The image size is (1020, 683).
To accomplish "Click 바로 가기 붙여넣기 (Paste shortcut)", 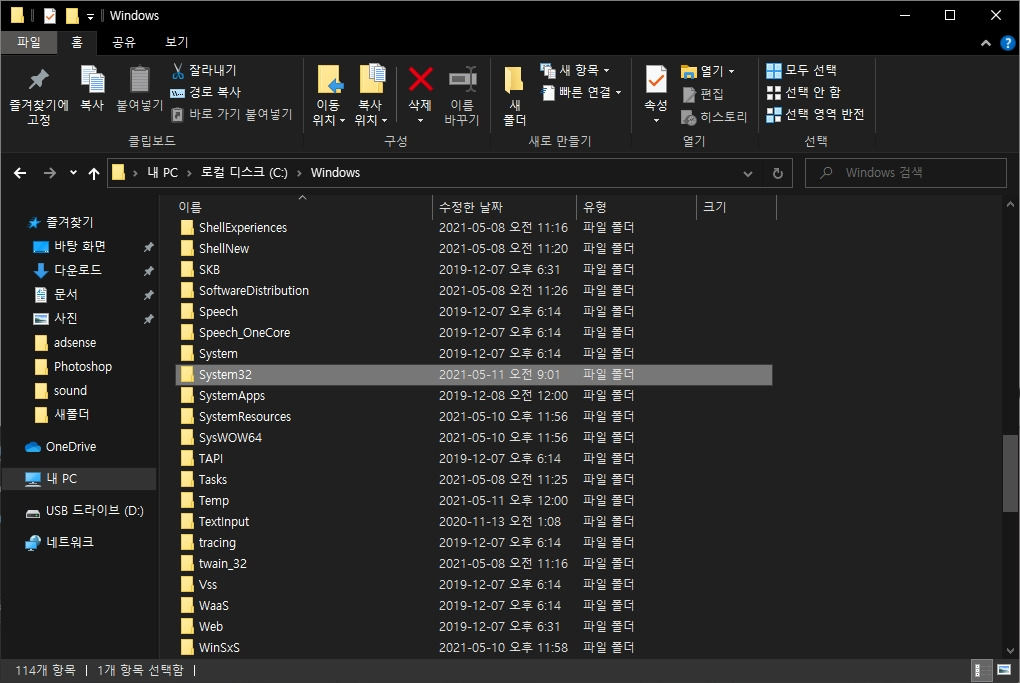I will [x=232, y=114].
